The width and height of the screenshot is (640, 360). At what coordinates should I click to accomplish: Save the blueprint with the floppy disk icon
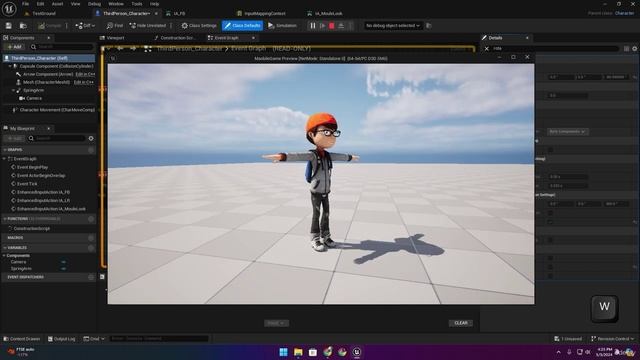9,26
